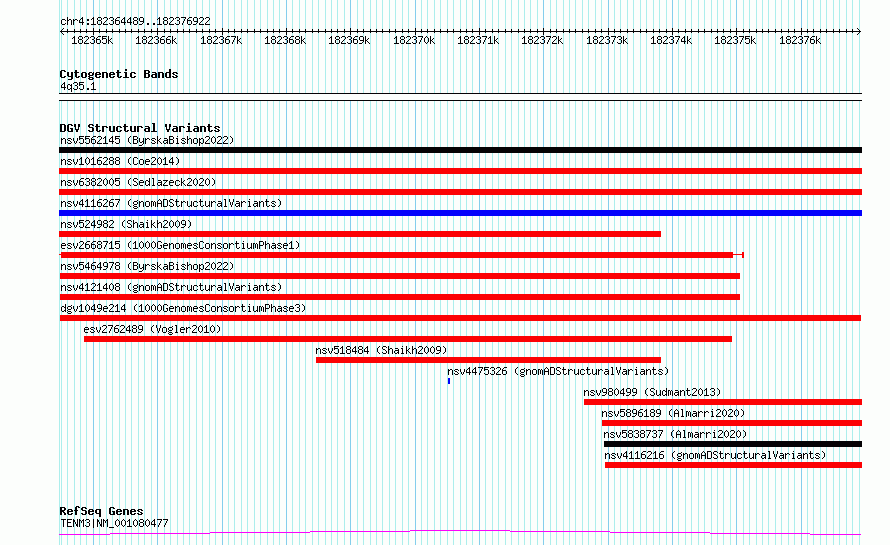Viewport: 890px width, 545px height.
Task: Click the nsv5562145 (ByrskaBishop2022) label
Action: tap(147, 140)
